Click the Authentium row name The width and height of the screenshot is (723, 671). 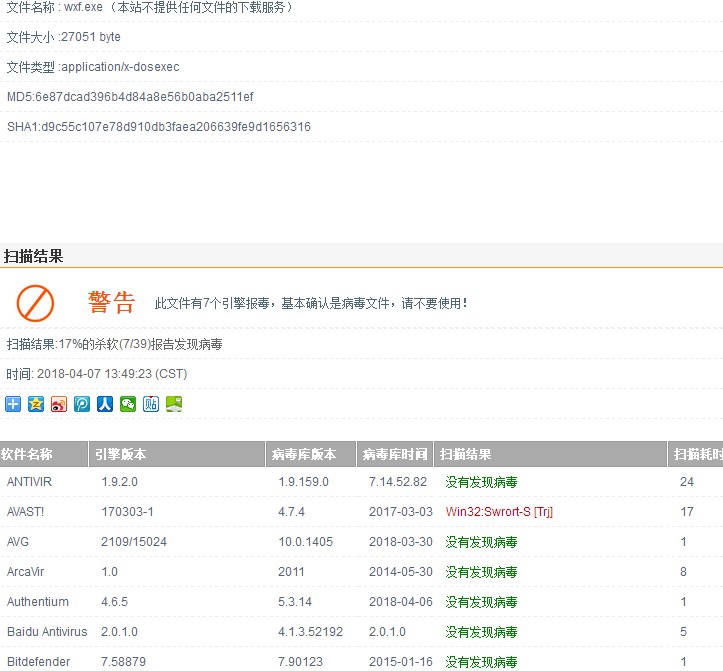[x=38, y=602]
